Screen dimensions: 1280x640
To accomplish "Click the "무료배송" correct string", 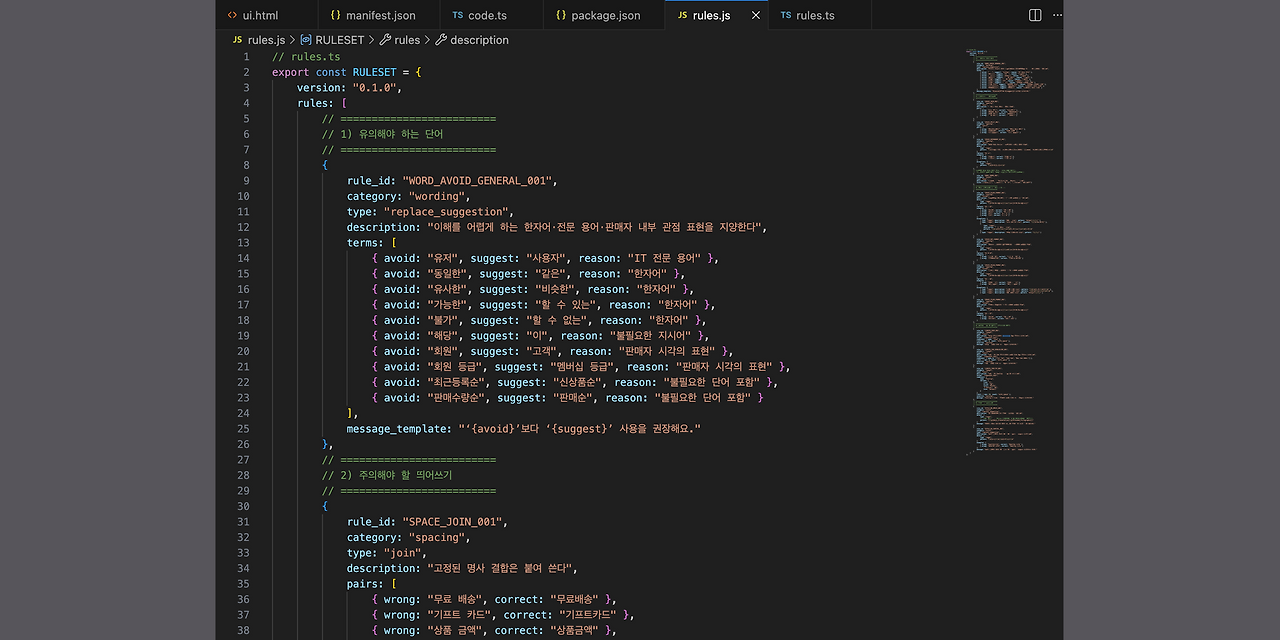I will click(x=575, y=599).
